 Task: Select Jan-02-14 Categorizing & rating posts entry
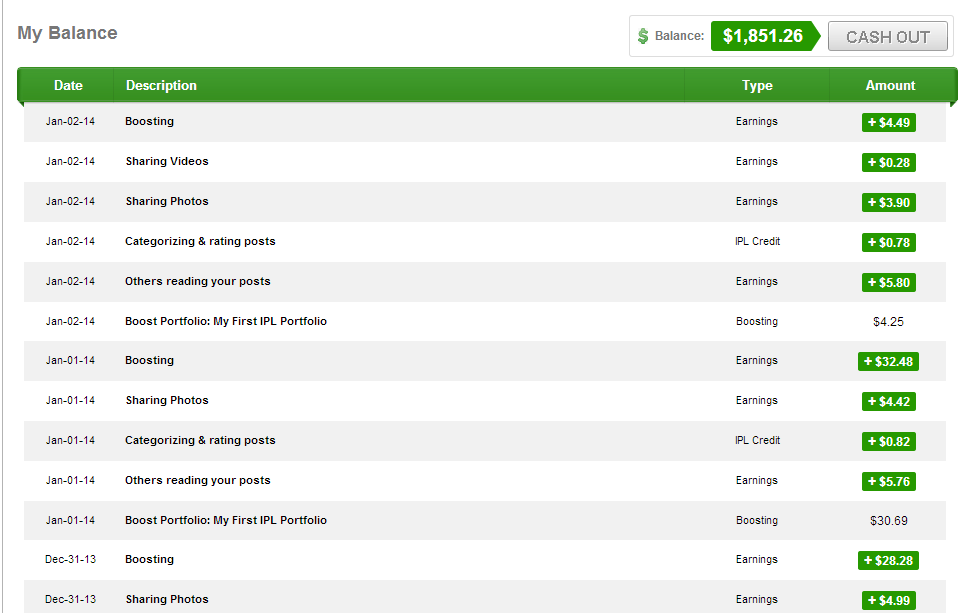tap(200, 241)
